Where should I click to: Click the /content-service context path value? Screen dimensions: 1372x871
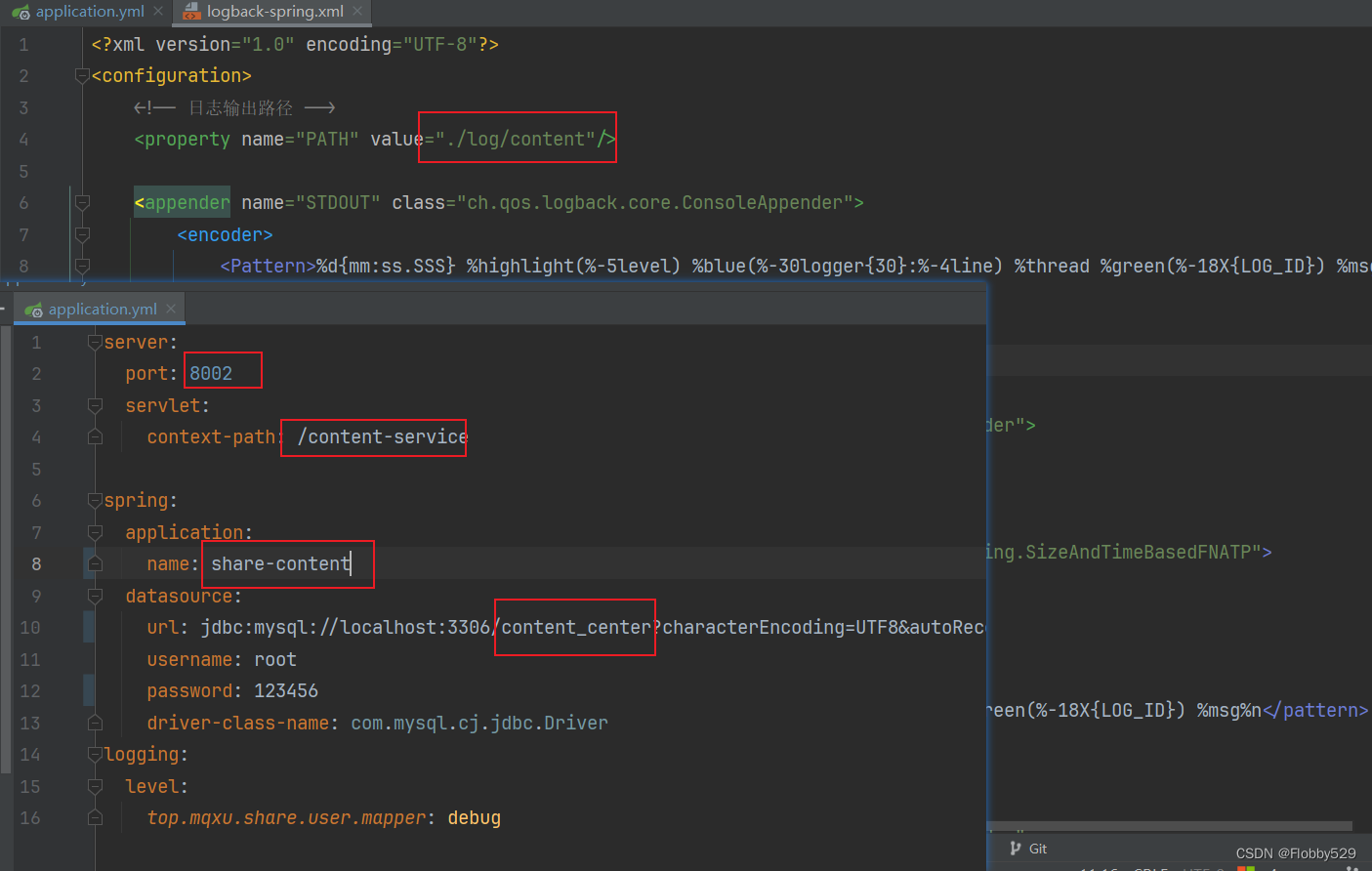pyautogui.click(x=383, y=437)
